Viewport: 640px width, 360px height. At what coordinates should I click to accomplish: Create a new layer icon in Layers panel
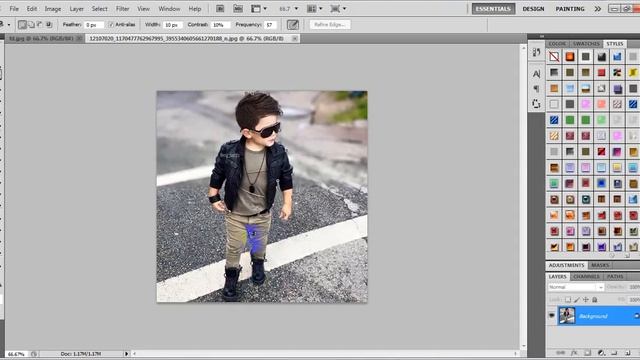628,353
